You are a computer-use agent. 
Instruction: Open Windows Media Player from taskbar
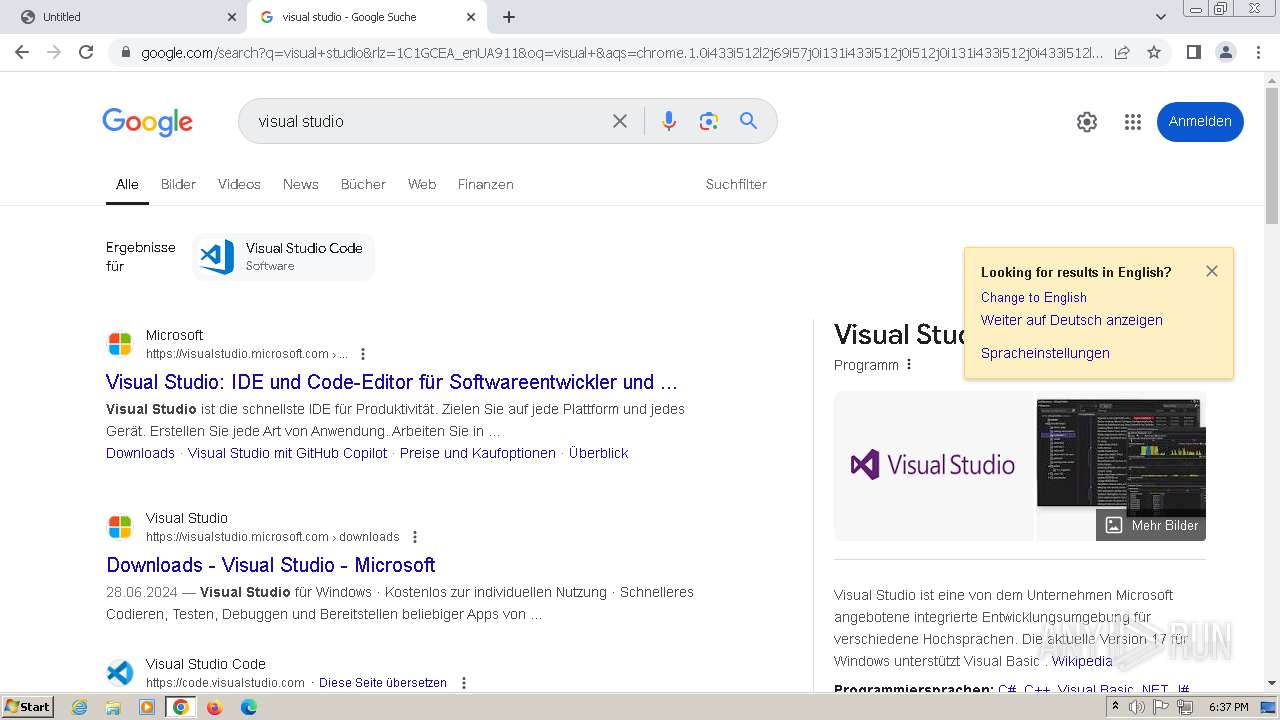point(147,707)
